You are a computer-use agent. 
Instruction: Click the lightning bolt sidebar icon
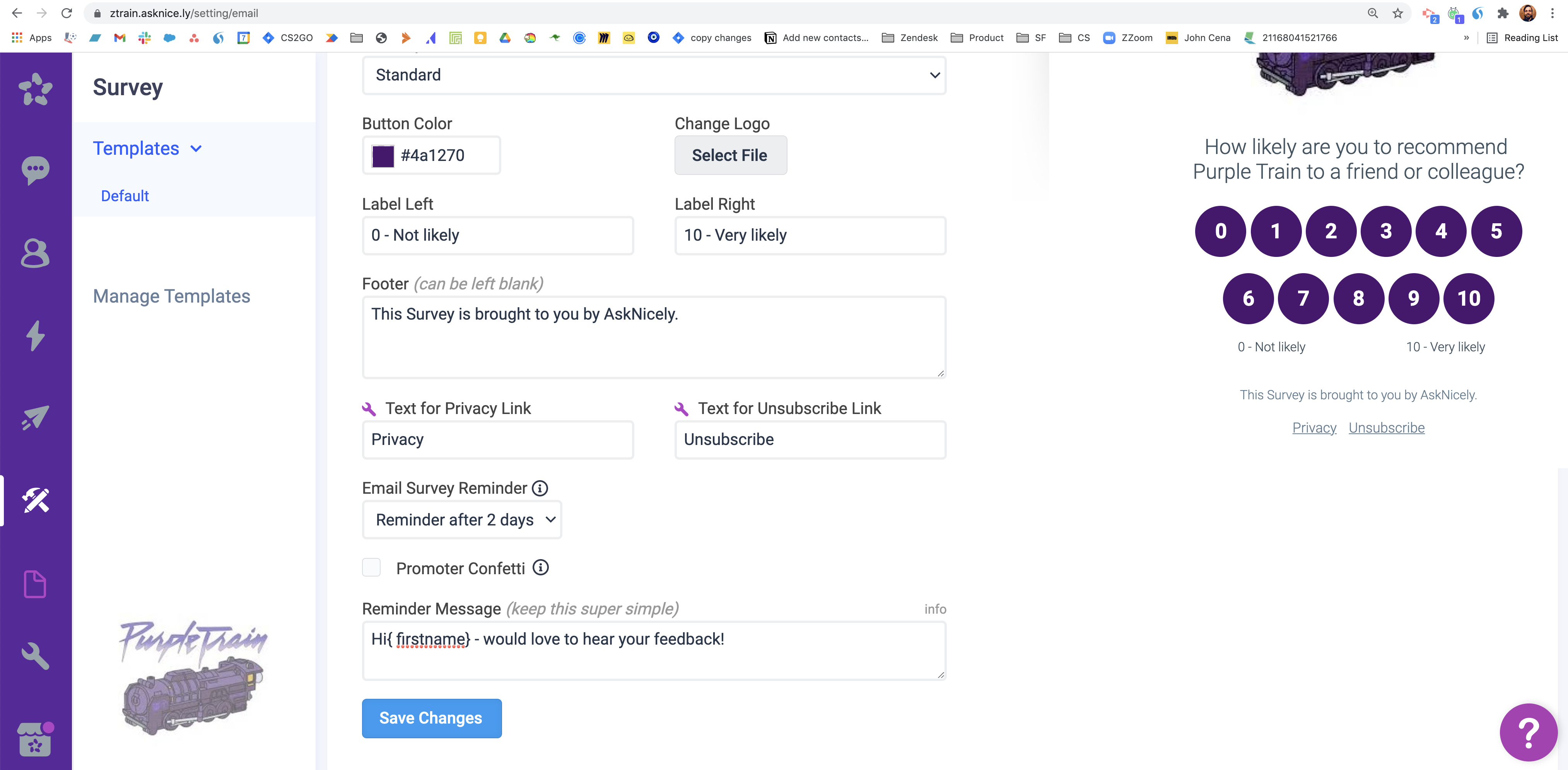[35, 335]
